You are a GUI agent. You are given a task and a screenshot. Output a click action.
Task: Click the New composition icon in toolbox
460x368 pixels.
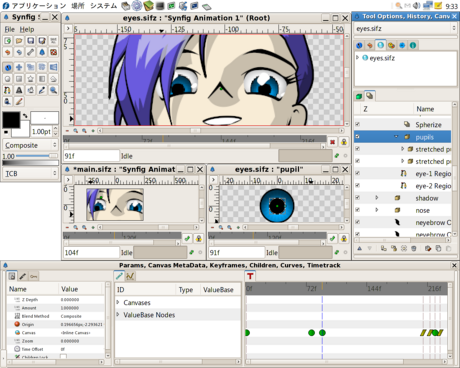[8, 41]
